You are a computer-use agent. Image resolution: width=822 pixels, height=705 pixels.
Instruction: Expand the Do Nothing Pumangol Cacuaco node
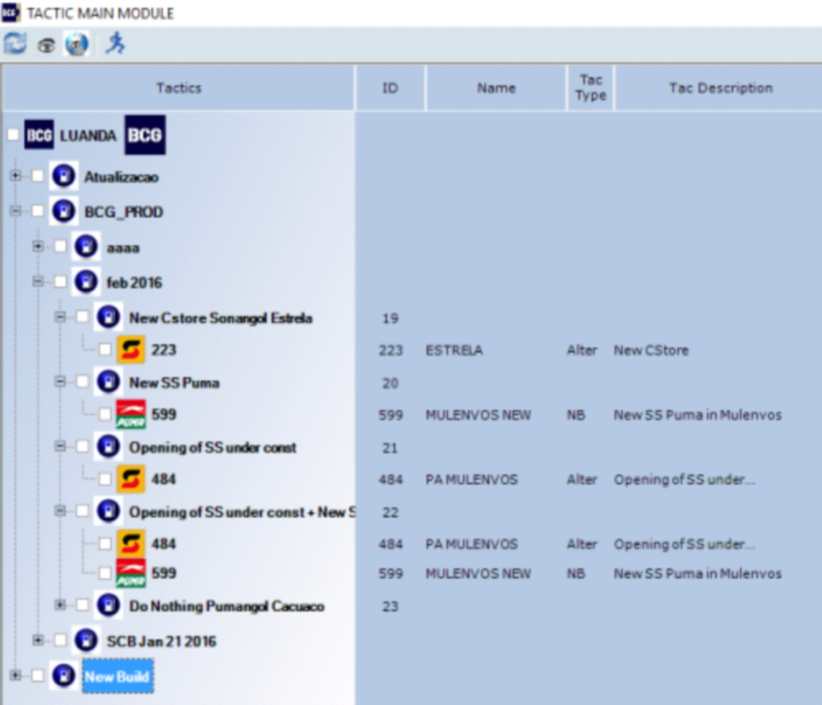(x=60, y=605)
